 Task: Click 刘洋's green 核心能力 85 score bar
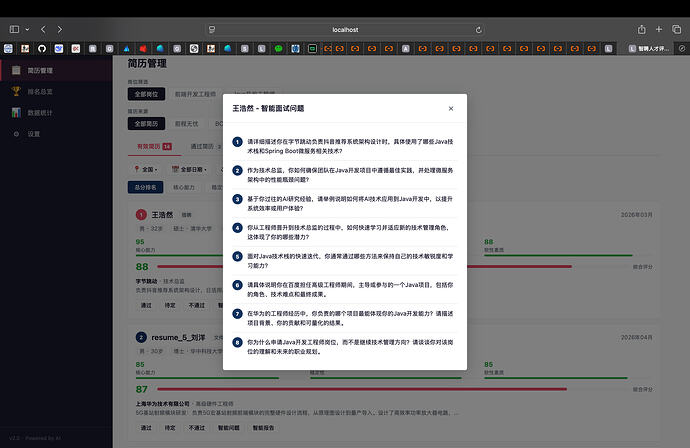(x=207, y=378)
